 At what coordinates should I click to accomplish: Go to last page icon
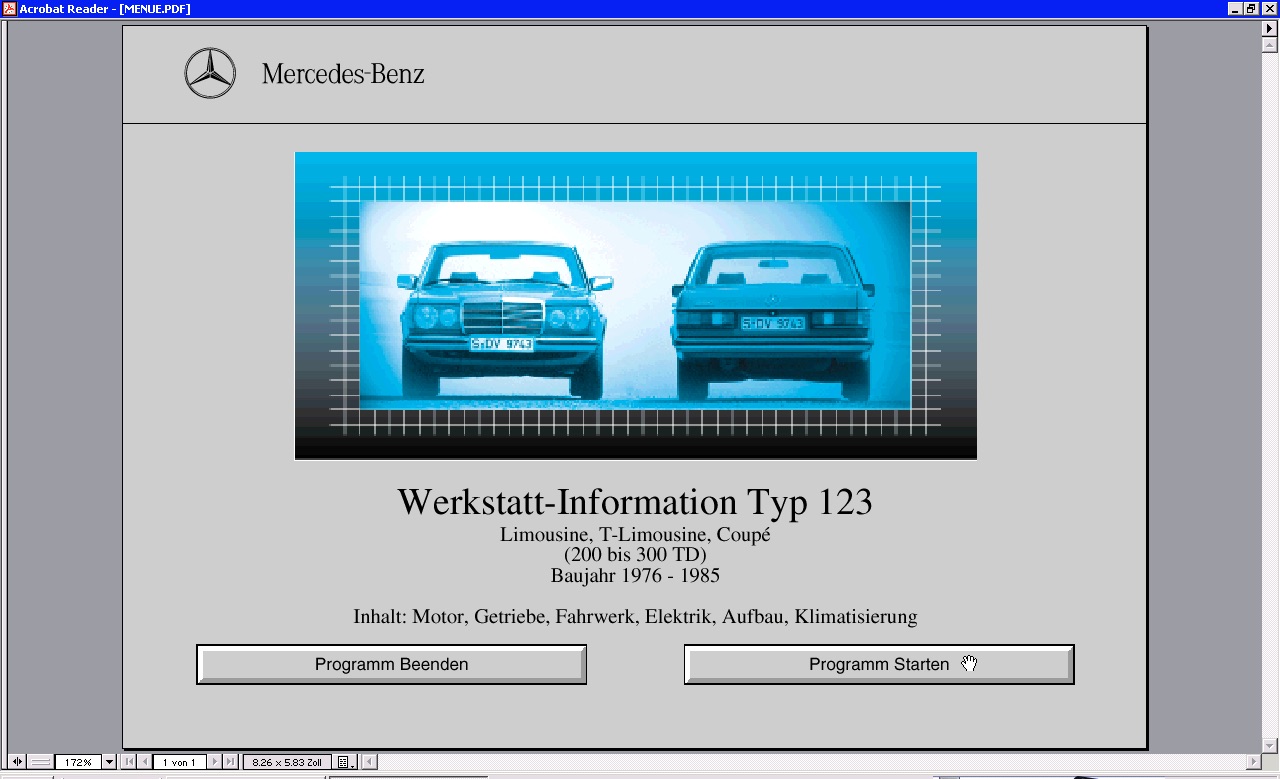pyautogui.click(x=230, y=762)
